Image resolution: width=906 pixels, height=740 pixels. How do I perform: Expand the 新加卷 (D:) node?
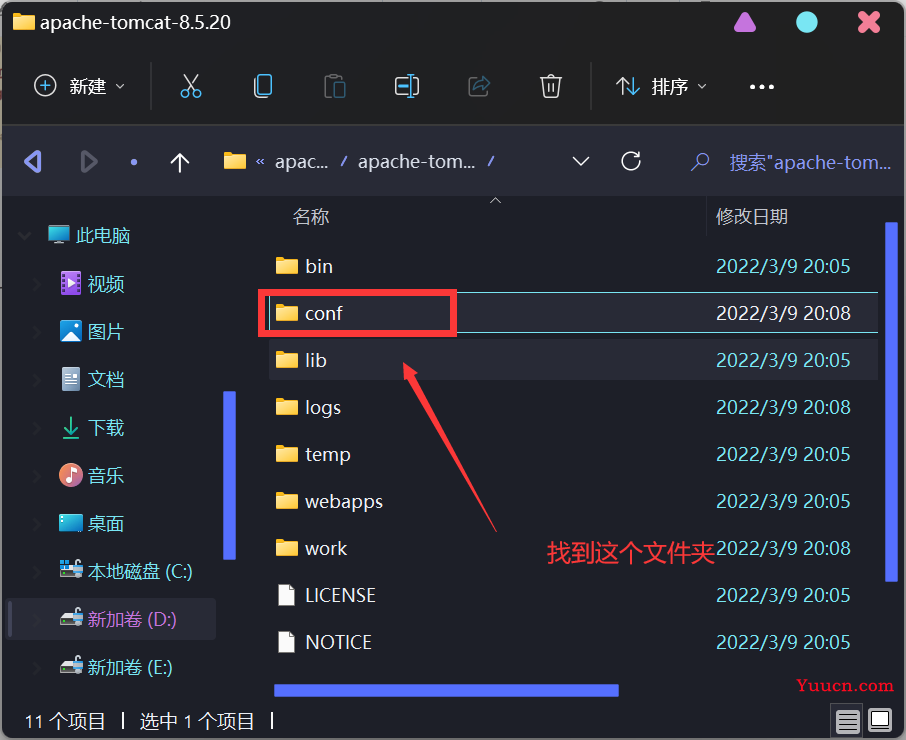36,619
